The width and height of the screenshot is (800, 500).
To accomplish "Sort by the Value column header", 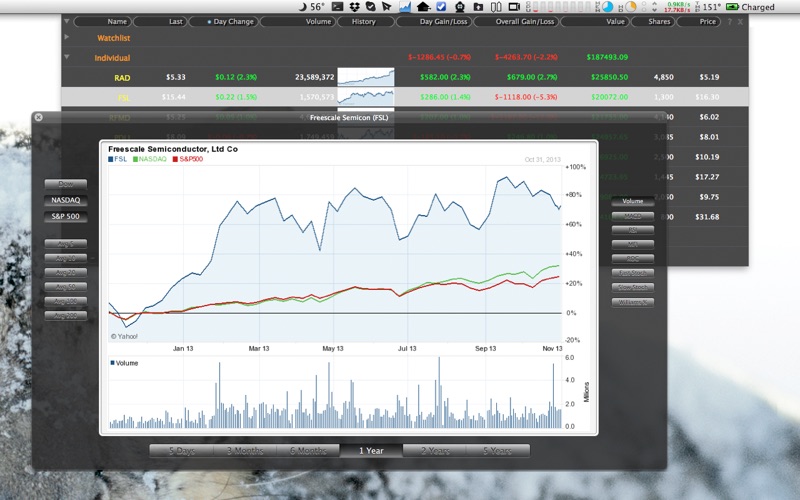I will pyautogui.click(x=595, y=21).
